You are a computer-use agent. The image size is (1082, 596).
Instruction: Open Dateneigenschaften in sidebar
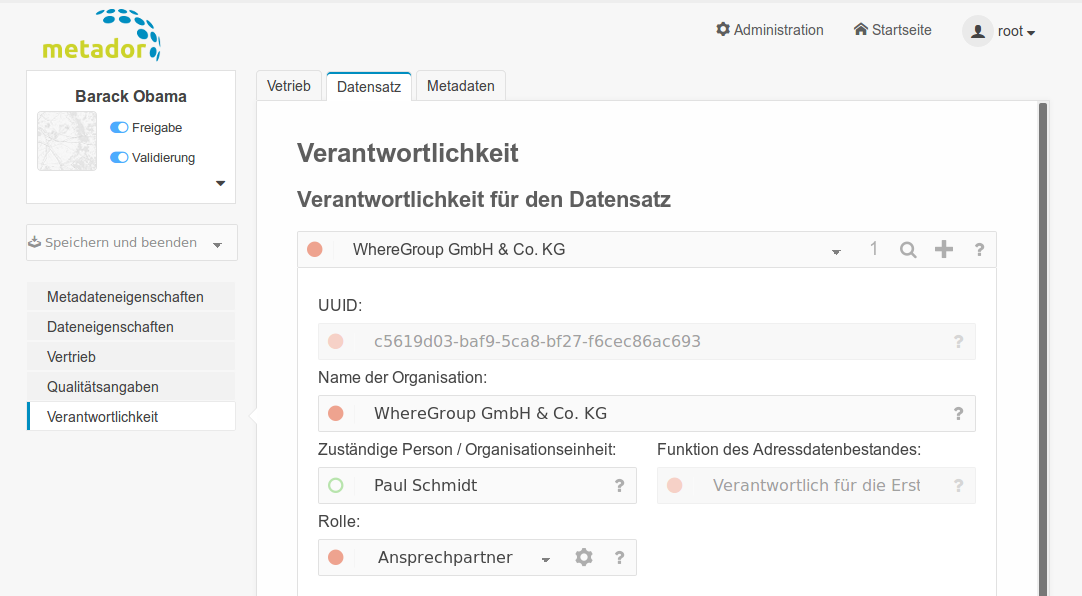[x=131, y=327]
